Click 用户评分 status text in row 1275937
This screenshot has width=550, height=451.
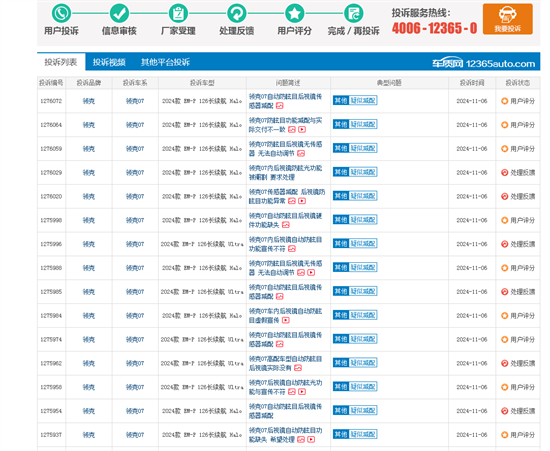(x=523, y=435)
